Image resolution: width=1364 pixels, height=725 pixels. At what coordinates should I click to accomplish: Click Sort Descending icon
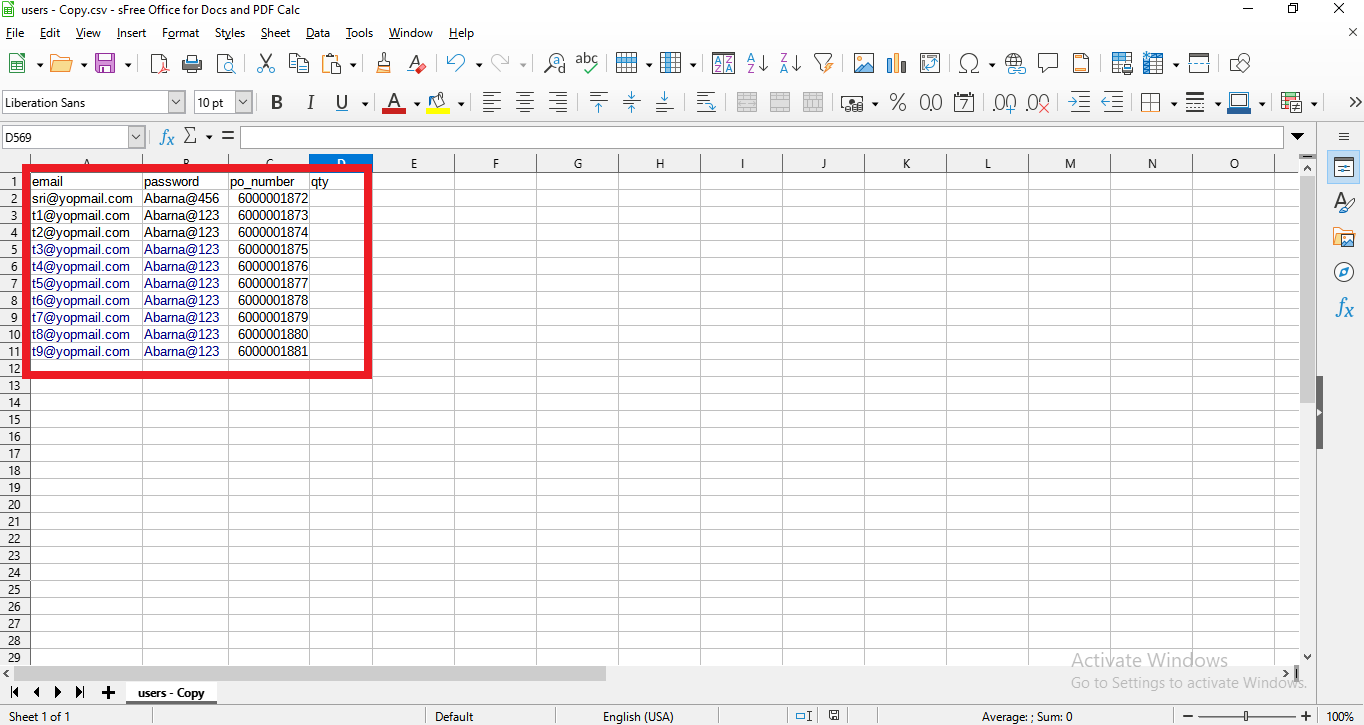point(790,64)
